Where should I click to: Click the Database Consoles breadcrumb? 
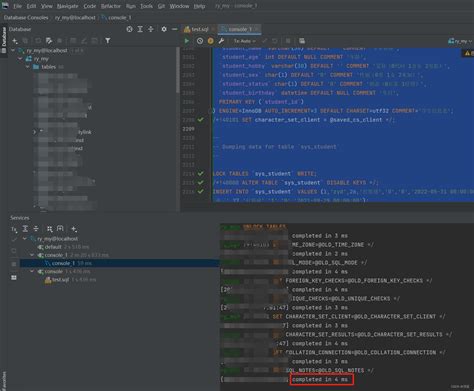[x=26, y=18]
